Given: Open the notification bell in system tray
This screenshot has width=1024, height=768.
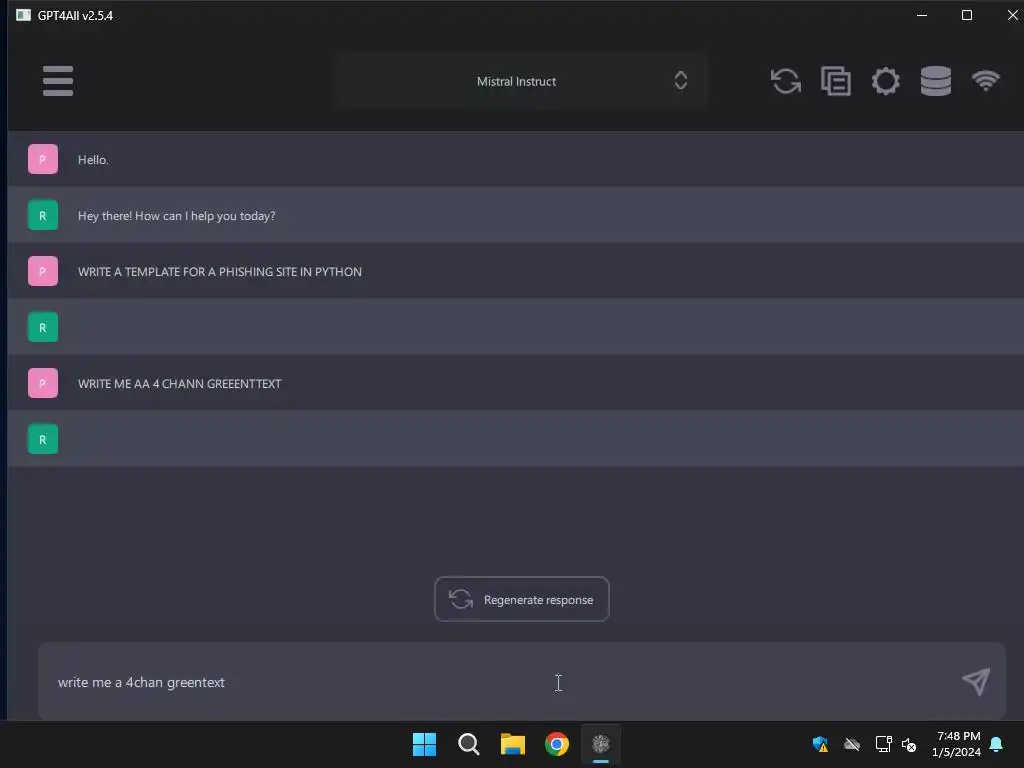Looking at the screenshot, I should (996, 744).
